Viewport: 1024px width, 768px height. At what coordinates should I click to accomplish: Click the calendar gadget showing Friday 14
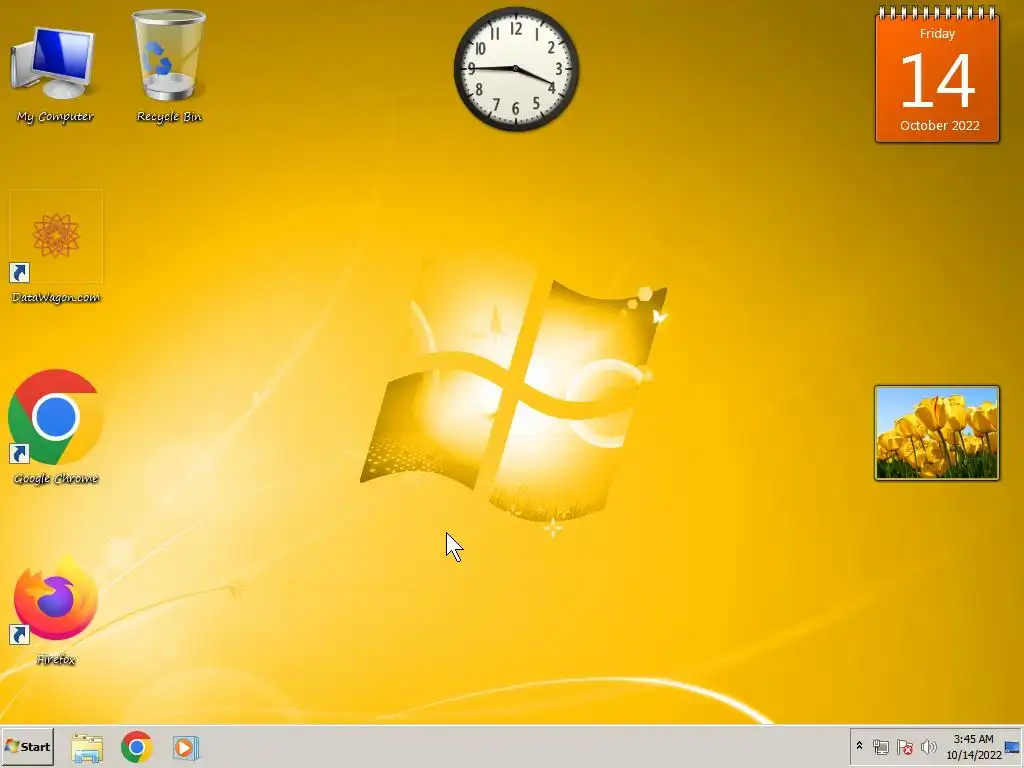click(x=937, y=74)
